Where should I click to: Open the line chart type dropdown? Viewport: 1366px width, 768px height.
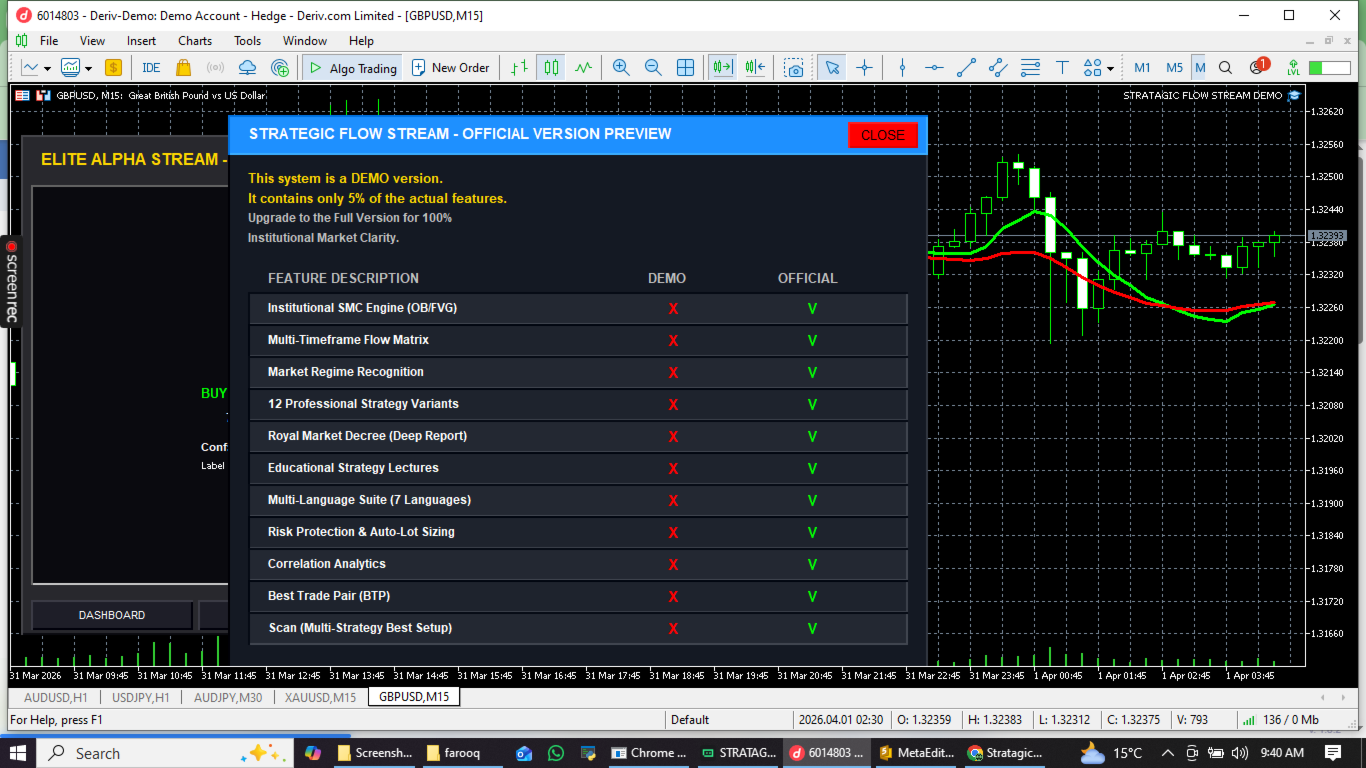[x=36, y=68]
